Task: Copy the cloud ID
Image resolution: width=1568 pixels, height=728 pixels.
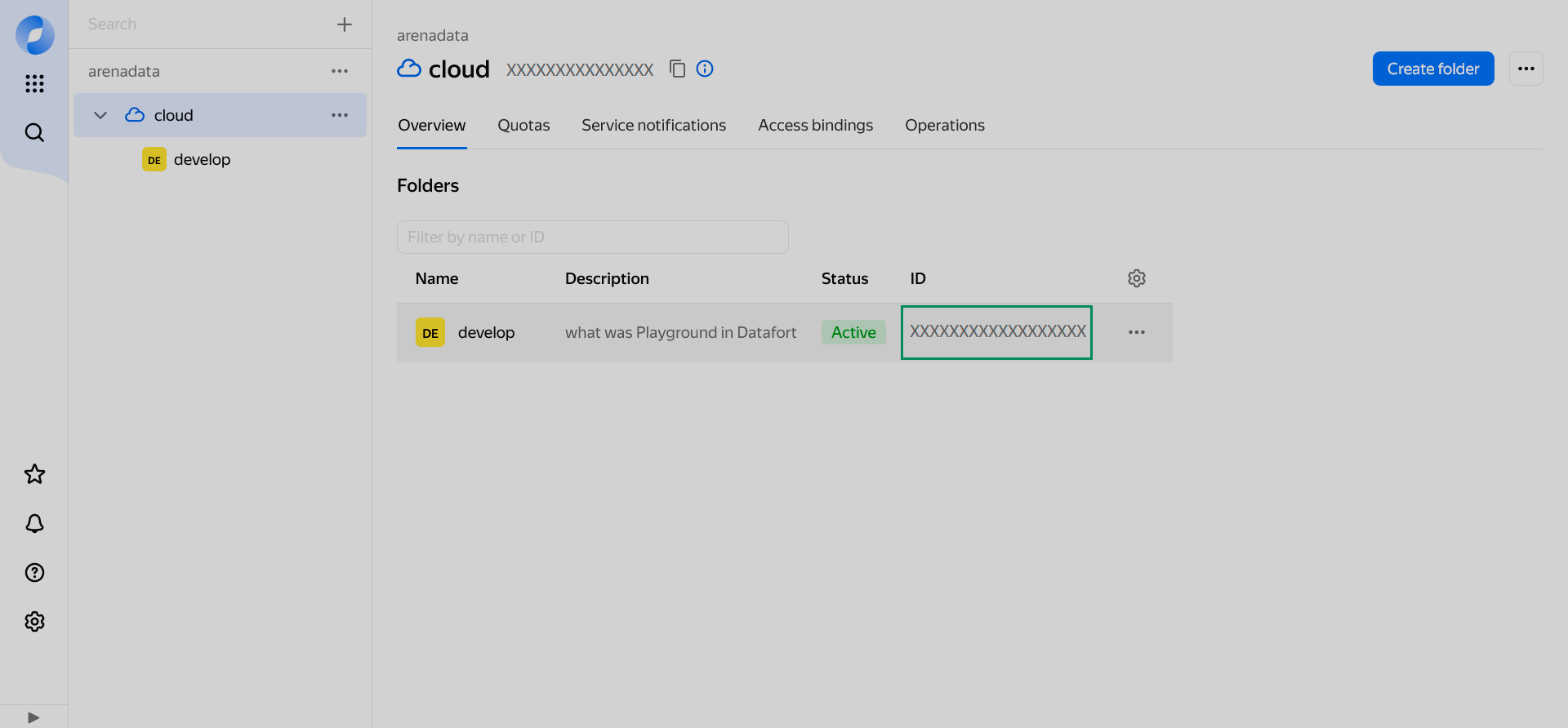Action: point(677,69)
